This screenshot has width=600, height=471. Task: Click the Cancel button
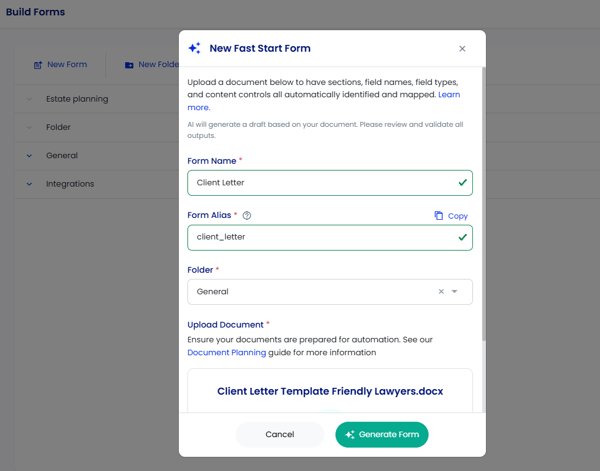click(280, 435)
